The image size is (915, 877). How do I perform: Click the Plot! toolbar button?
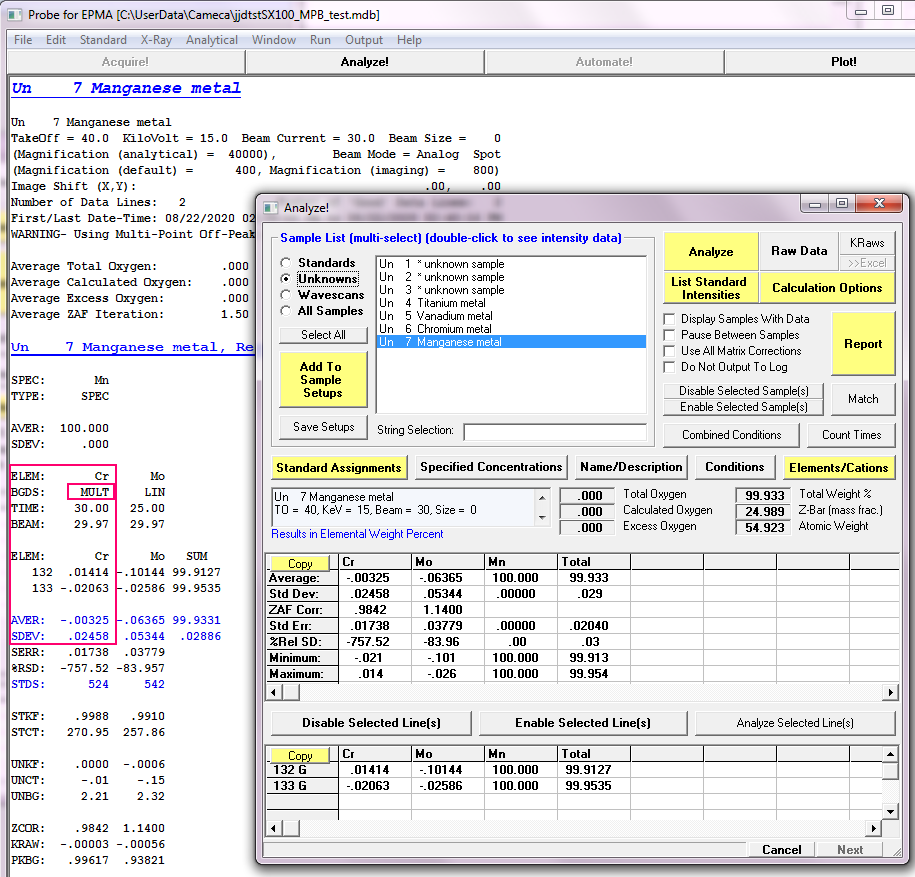[x=843, y=62]
